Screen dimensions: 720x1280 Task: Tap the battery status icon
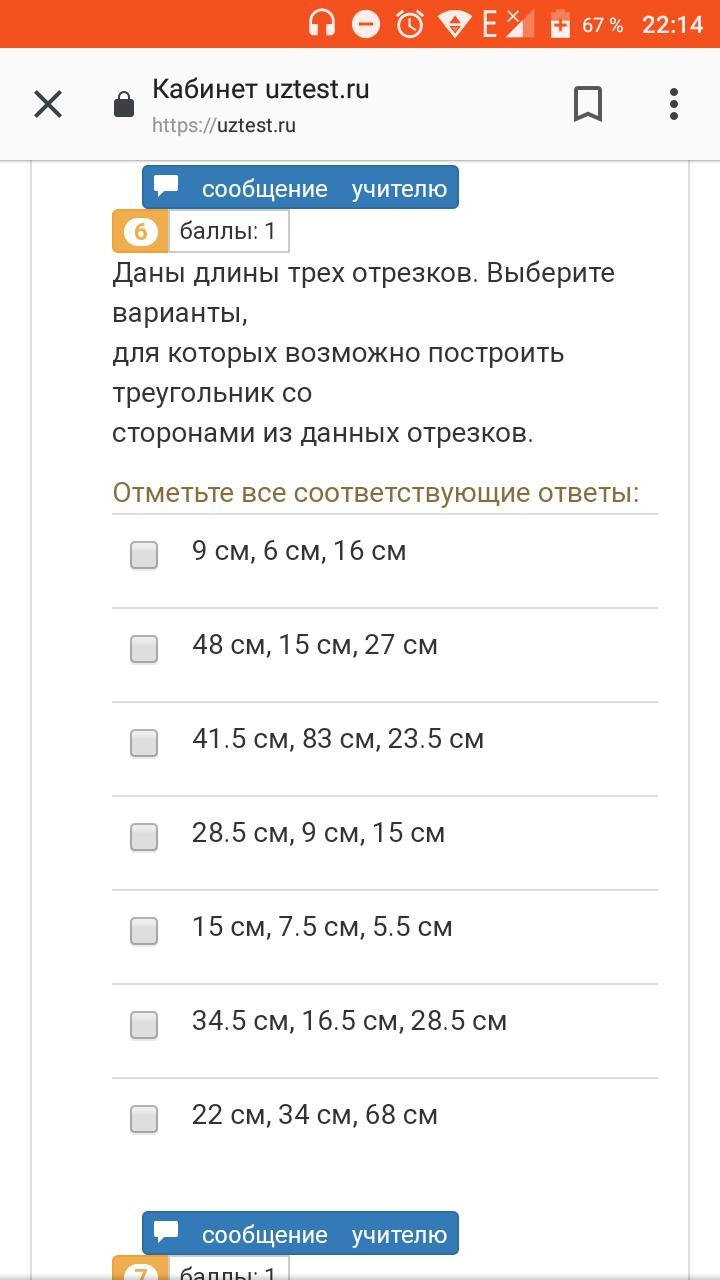click(560, 24)
